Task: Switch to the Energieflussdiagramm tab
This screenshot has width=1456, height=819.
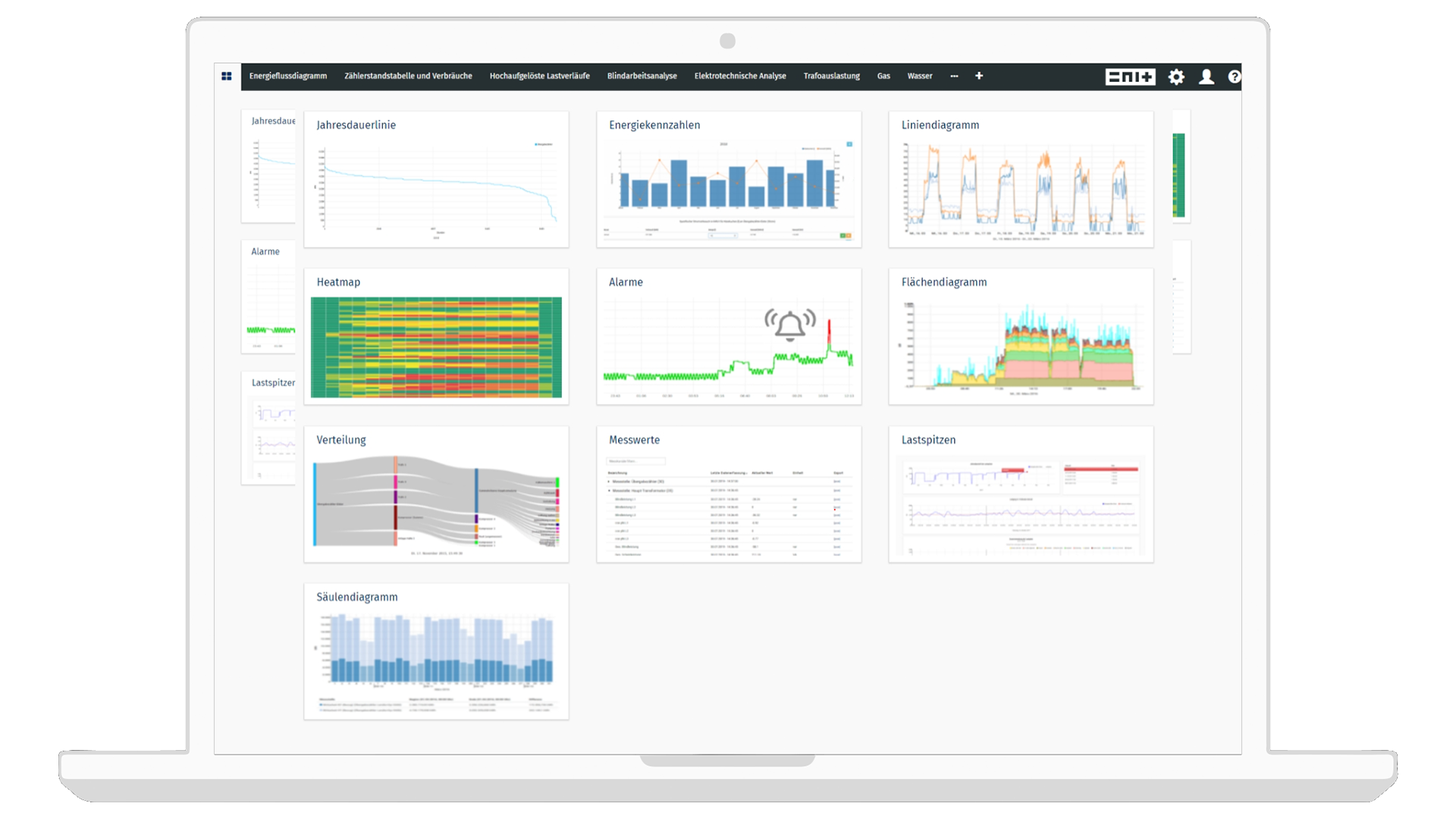Action: pos(287,76)
